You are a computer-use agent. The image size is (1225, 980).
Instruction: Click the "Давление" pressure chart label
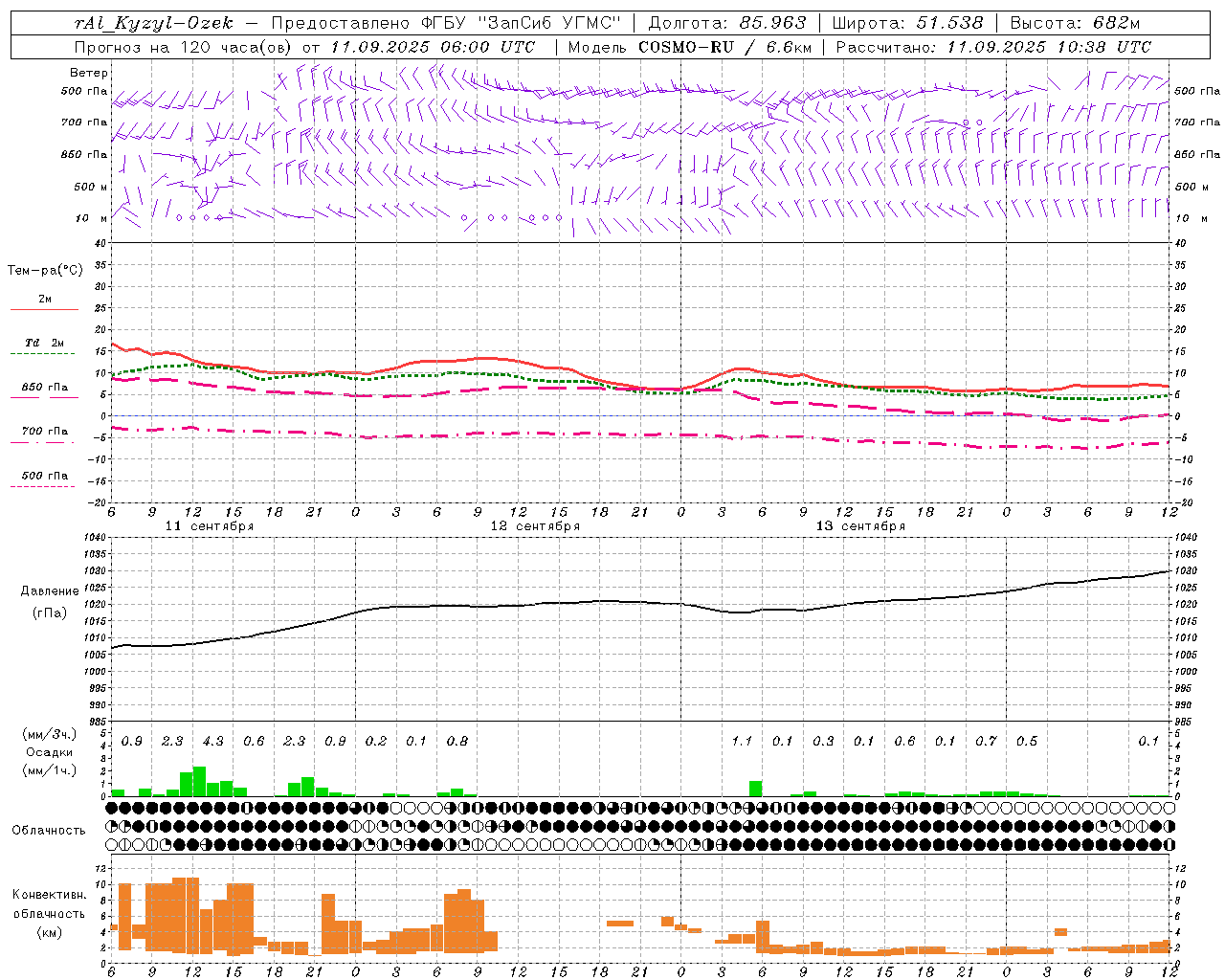(50, 591)
